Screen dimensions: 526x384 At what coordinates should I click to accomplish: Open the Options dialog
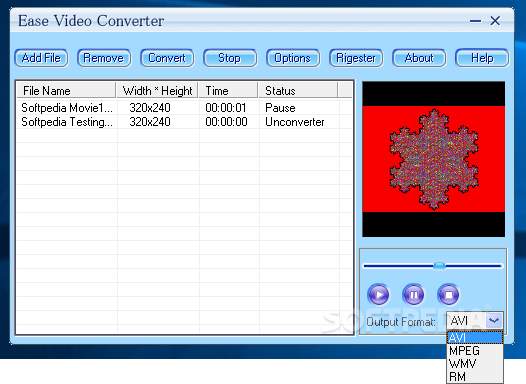click(x=293, y=58)
